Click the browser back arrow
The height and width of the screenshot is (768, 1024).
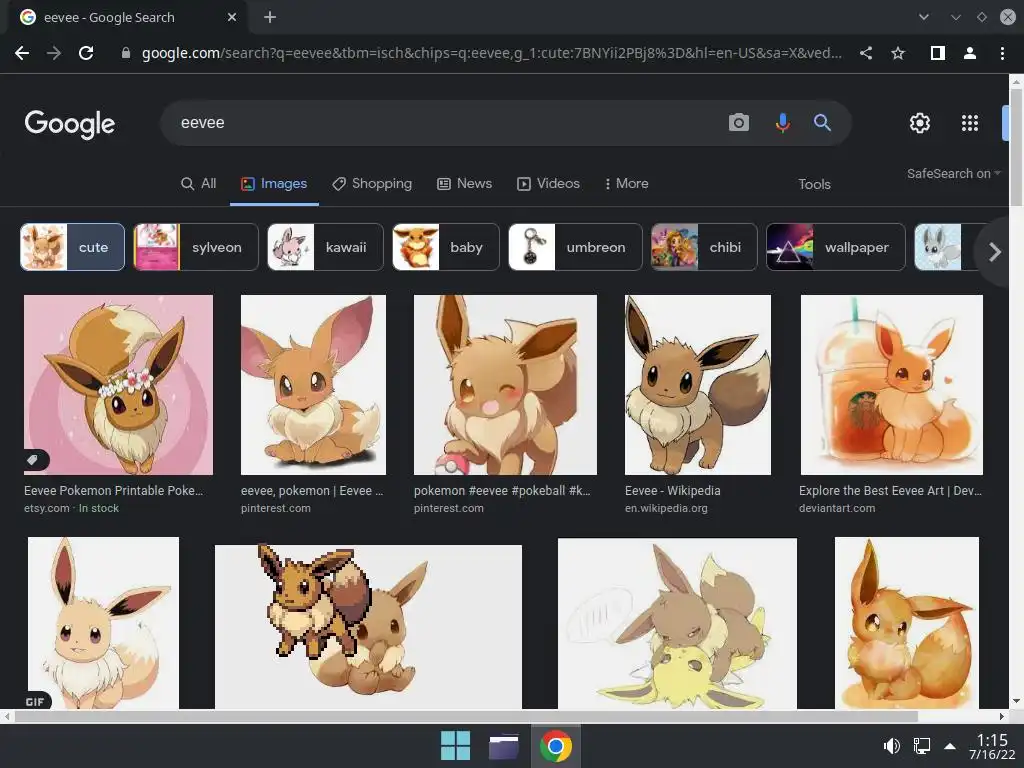click(22, 53)
